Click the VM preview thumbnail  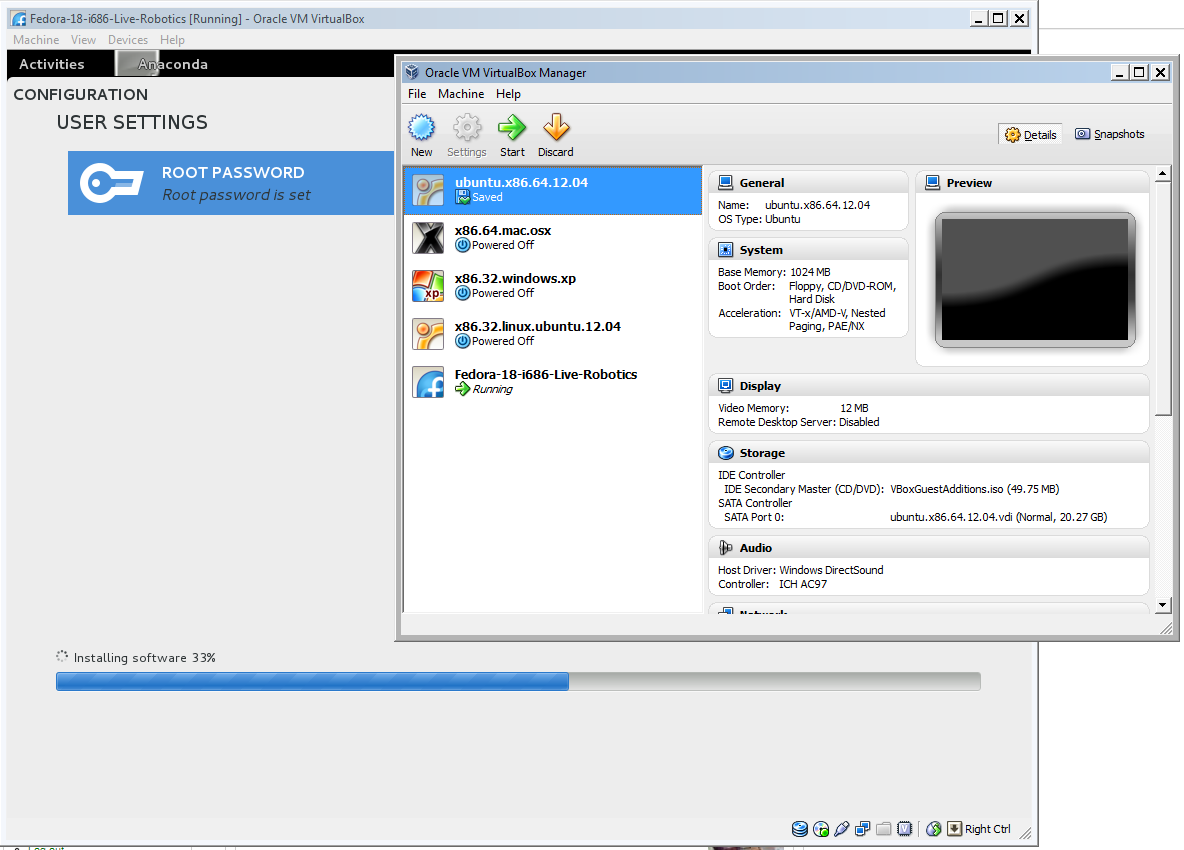click(1034, 280)
